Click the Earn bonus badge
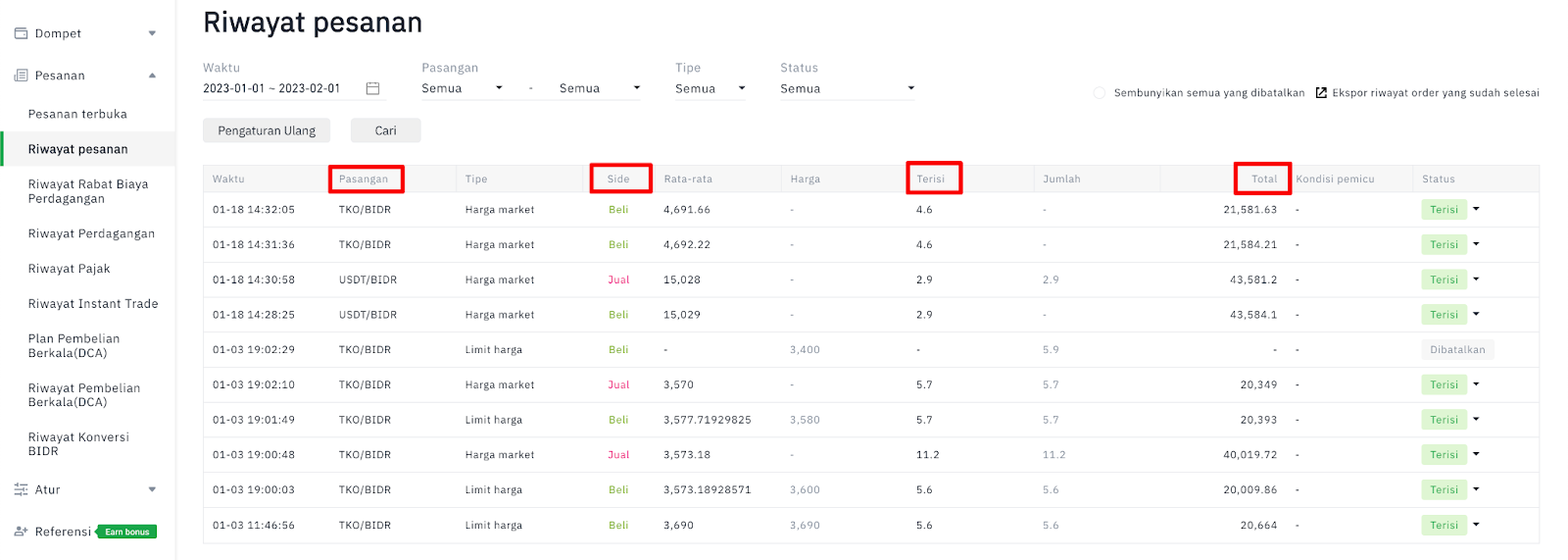The width and height of the screenshot is (1568, 560). click(127, 532)
